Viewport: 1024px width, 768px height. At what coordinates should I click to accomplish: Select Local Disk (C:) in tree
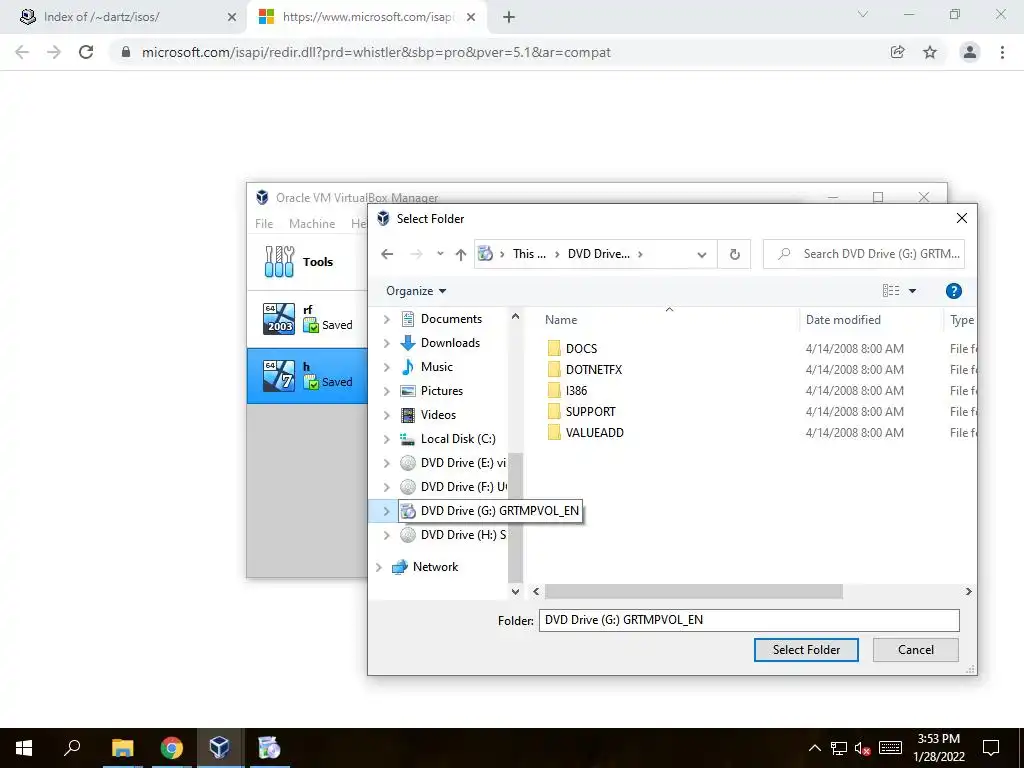click(x=458, y=439)
